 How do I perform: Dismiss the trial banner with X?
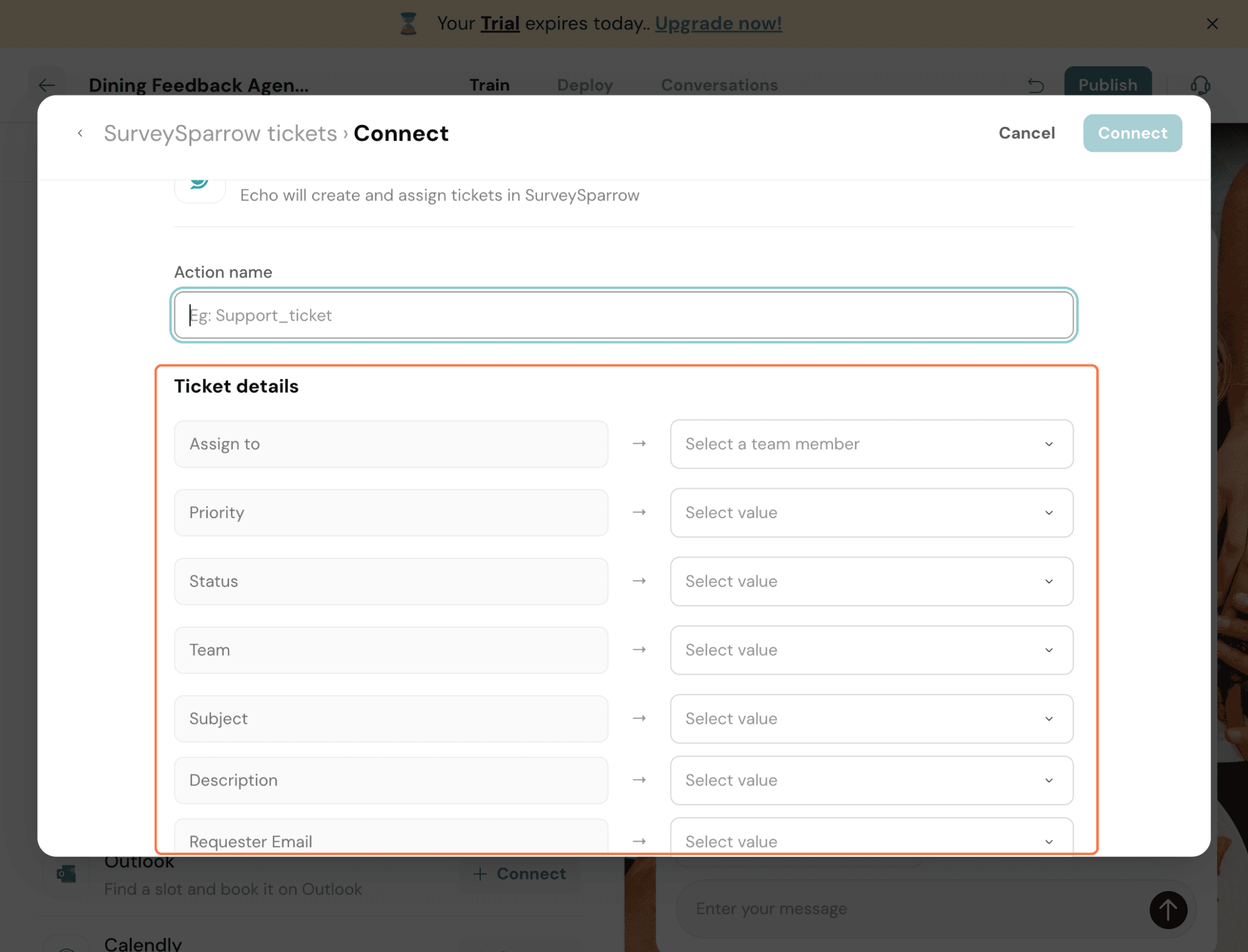[x=1212, y=24]
